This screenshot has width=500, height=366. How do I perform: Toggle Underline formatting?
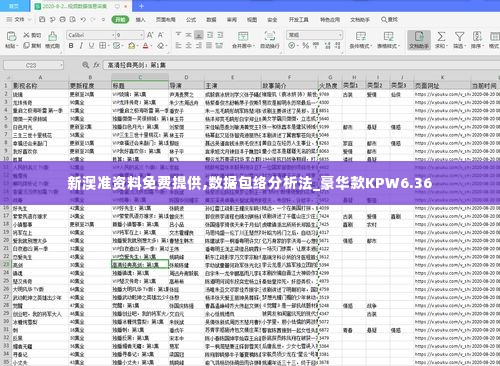click(91, 46)
